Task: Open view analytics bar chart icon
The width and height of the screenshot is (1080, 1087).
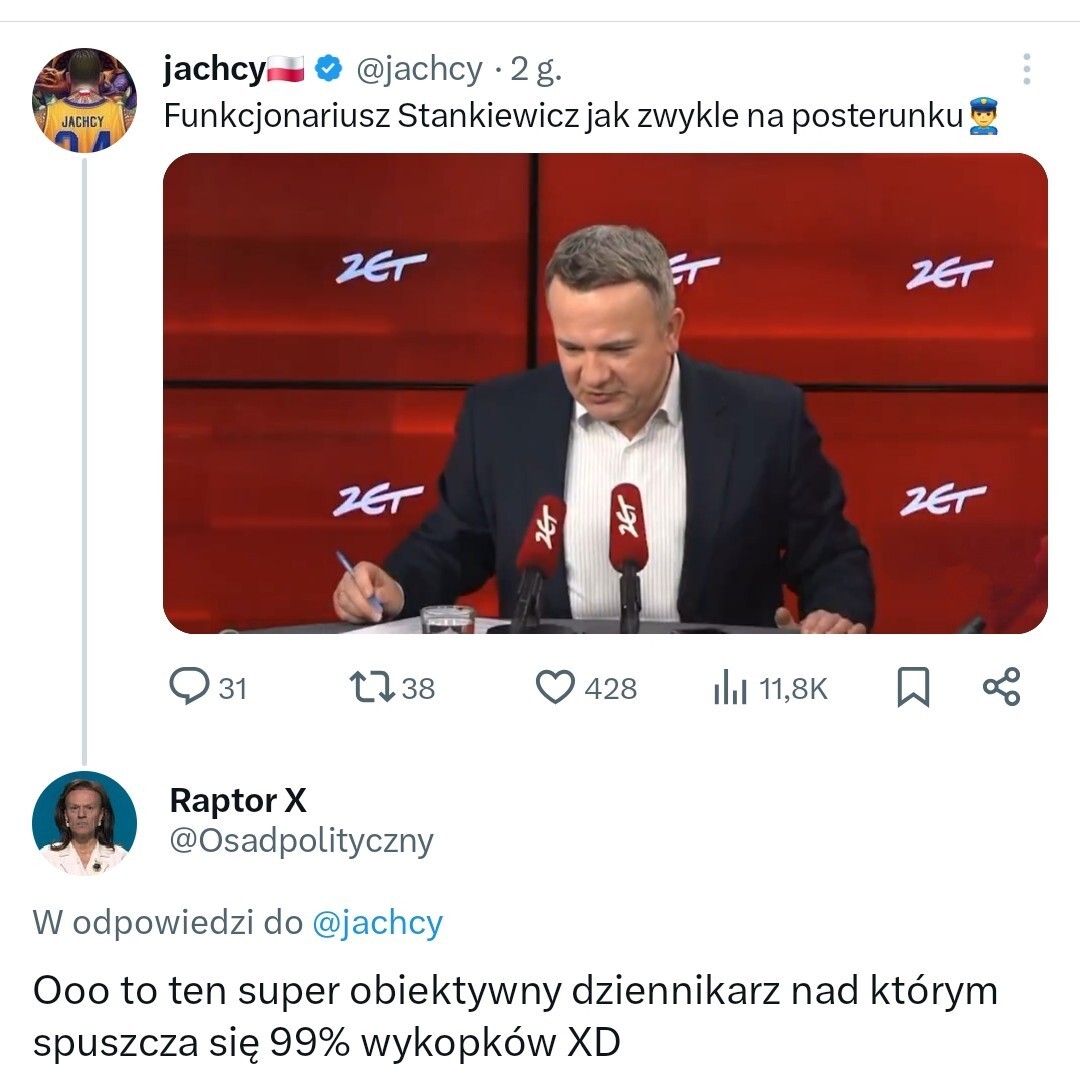Action: (x=730, y=688)
